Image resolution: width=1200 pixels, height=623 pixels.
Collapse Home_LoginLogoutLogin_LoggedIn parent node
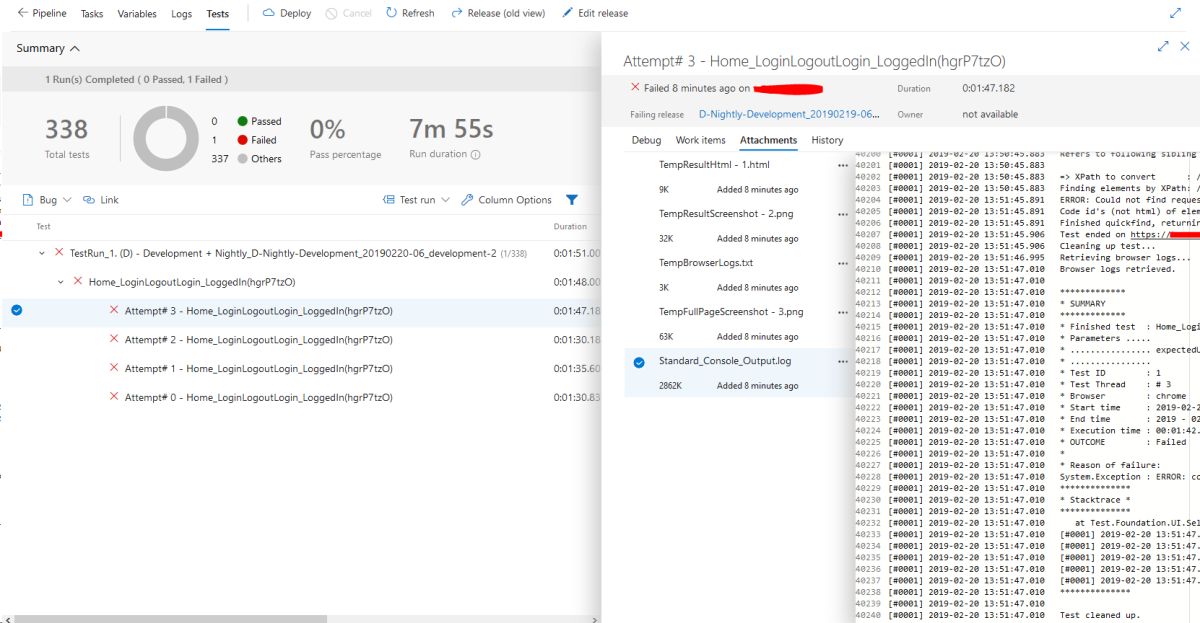pos(61,282)
